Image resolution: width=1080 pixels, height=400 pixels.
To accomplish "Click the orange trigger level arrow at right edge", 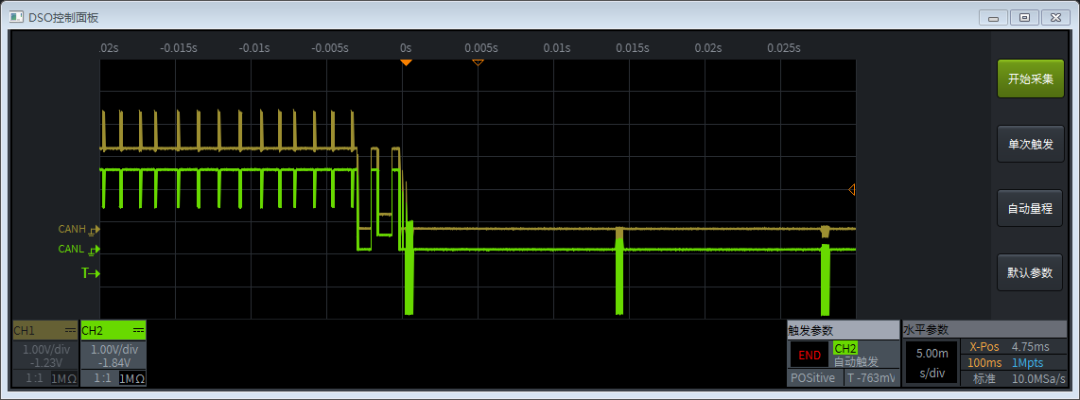I will 851,189.
